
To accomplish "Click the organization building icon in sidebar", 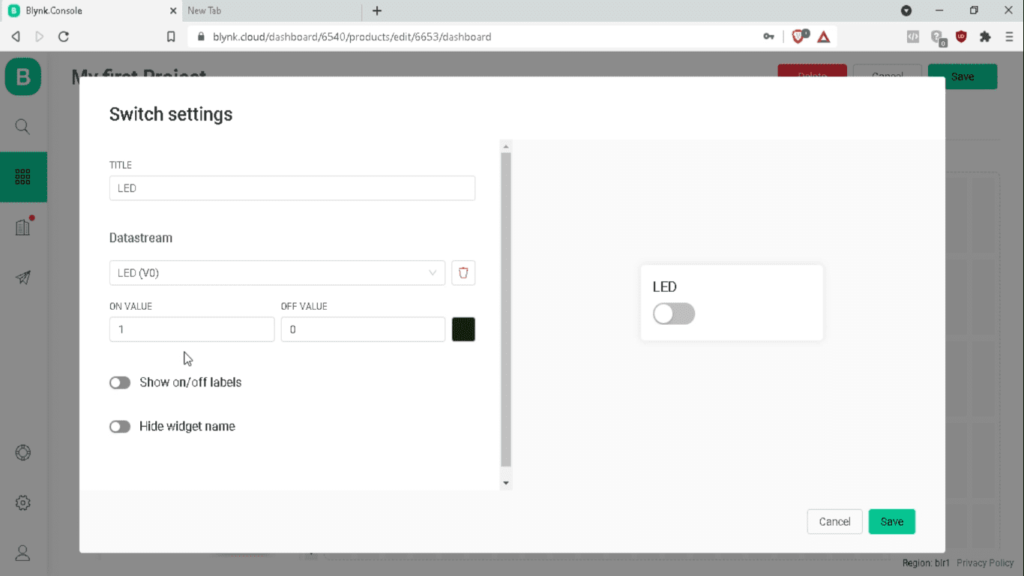I will [x=23, y=228].
